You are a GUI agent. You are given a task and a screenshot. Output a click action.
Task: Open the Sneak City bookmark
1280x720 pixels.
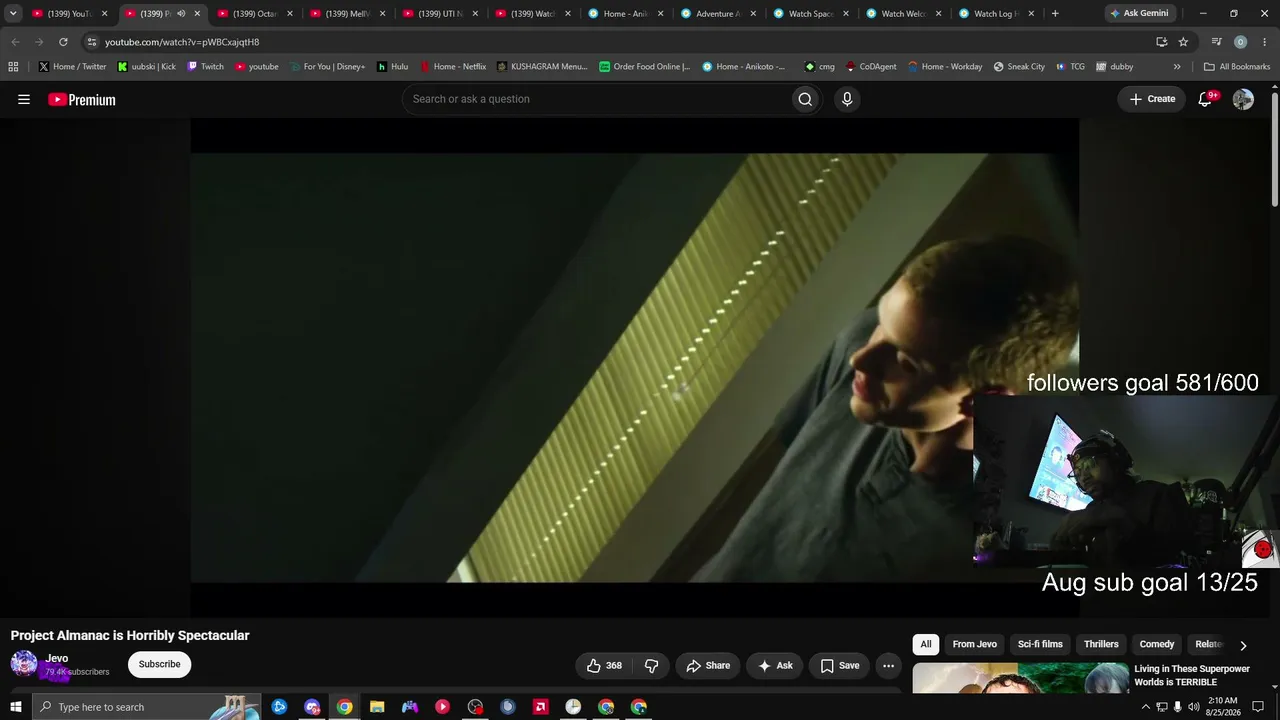tap(1019, 67)
